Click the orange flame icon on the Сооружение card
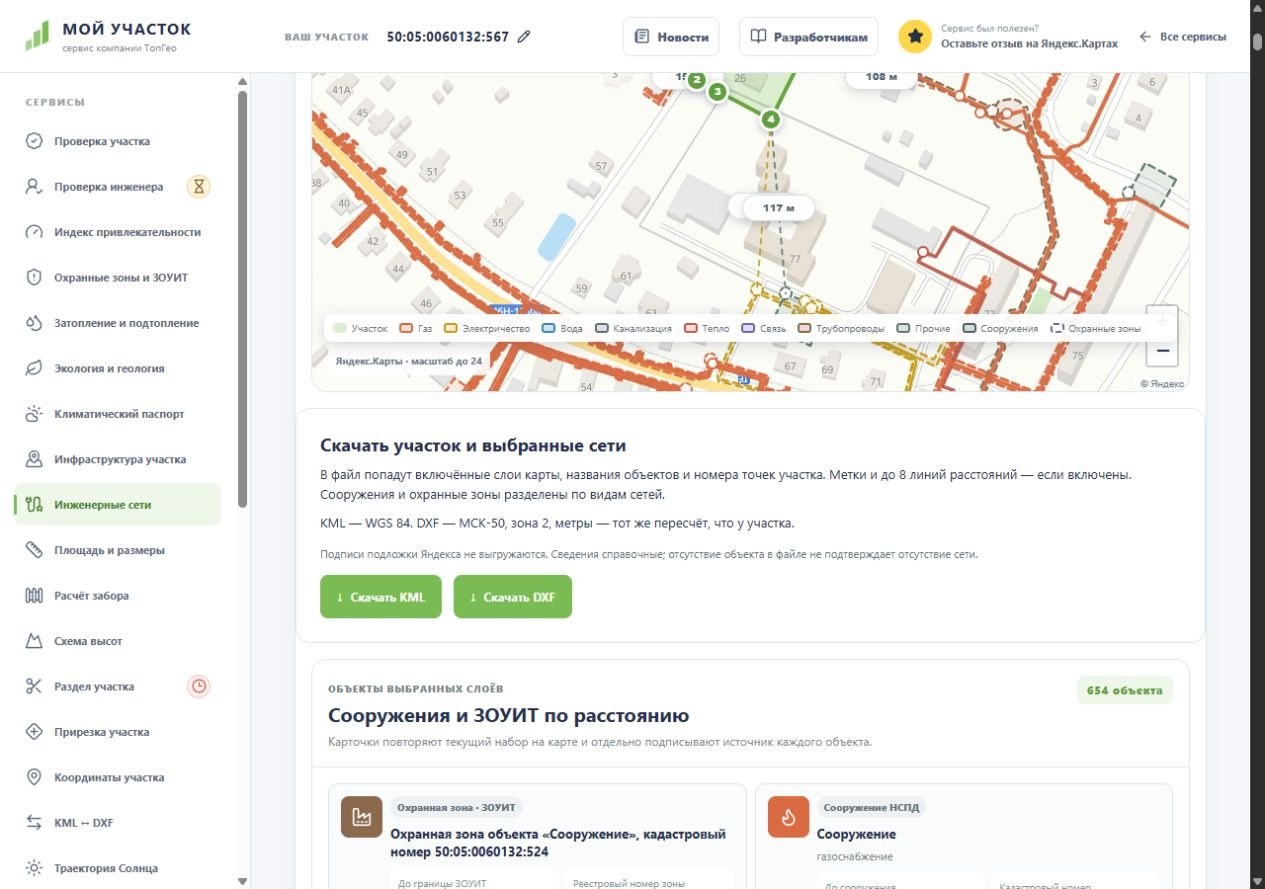Image resolution: width=1265 pixels, height=889 pixels. click(788, 816)
